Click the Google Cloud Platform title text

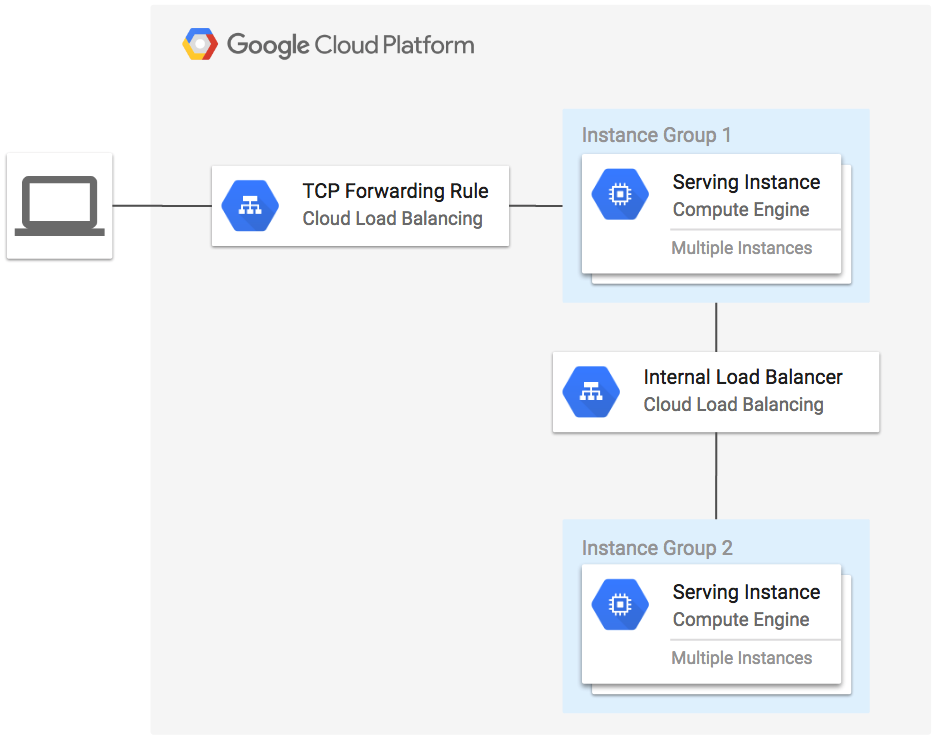pos(350,45)
